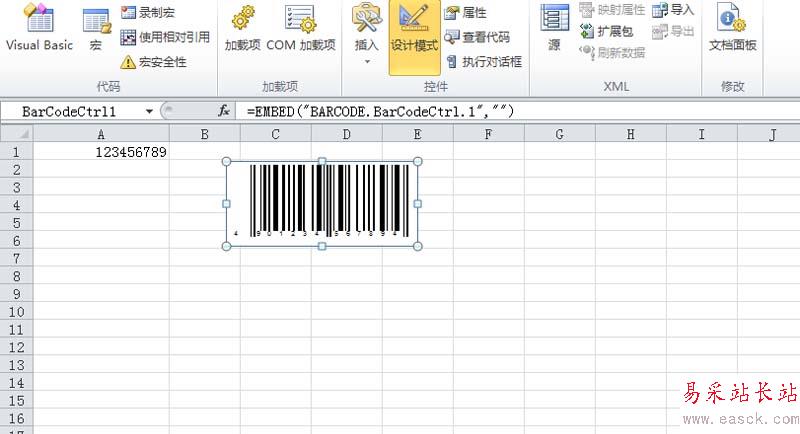Open control Properties (属性)
This screenshot has height=434, width=800.
pos(465,12)
